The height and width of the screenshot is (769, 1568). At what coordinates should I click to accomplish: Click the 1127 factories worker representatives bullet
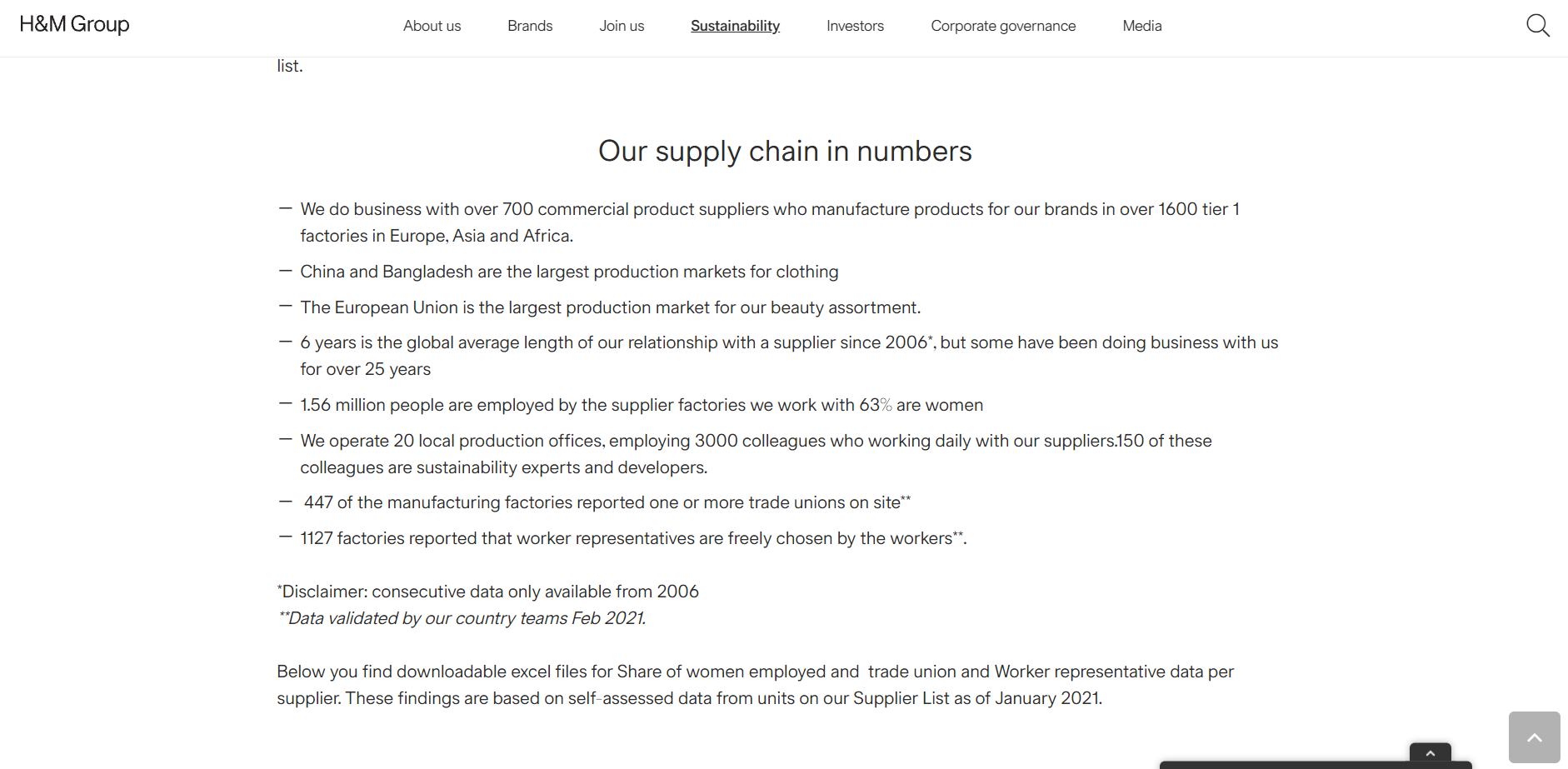[633, 538]
